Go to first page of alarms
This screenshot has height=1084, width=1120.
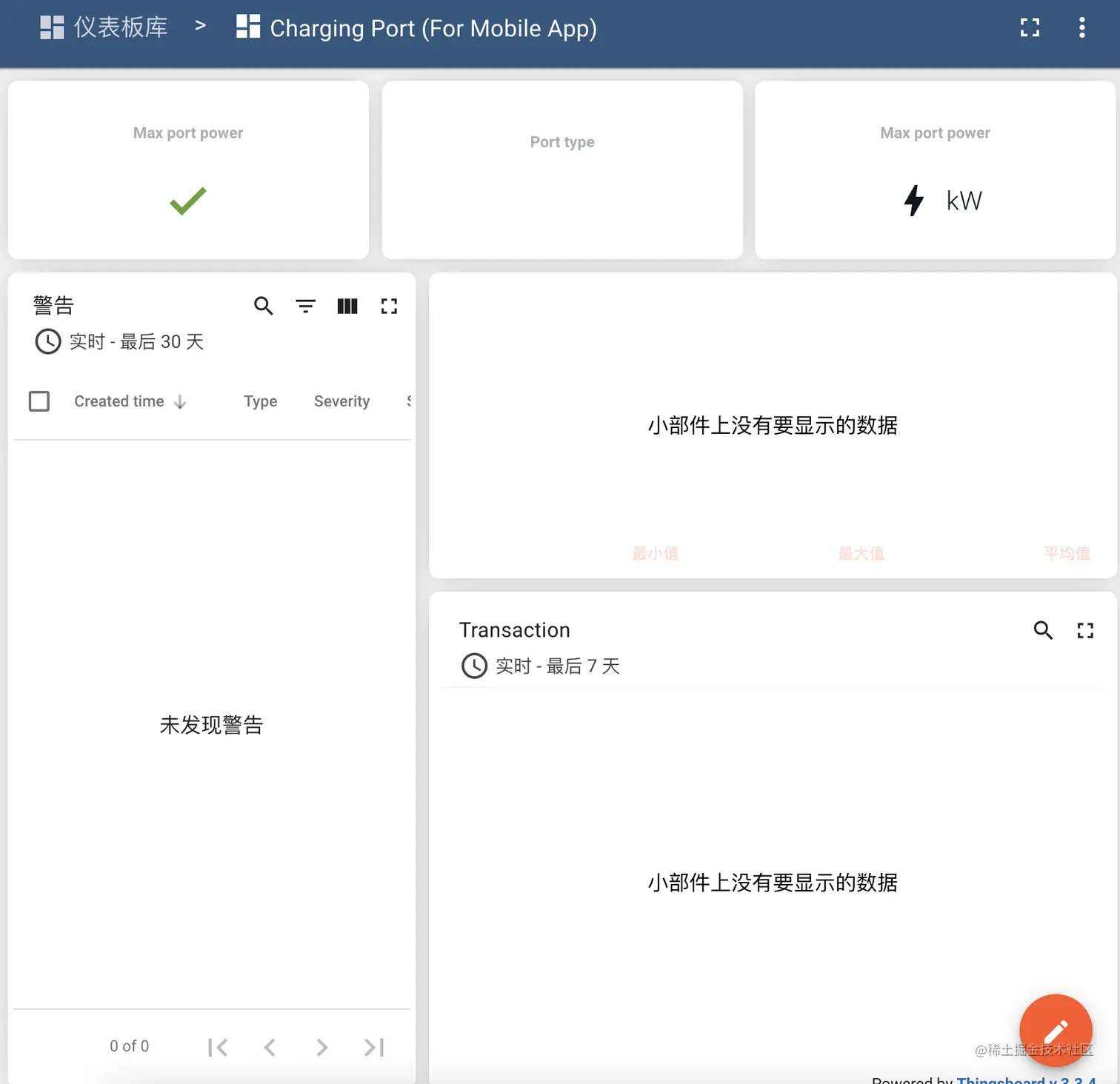pos(218,1047)
